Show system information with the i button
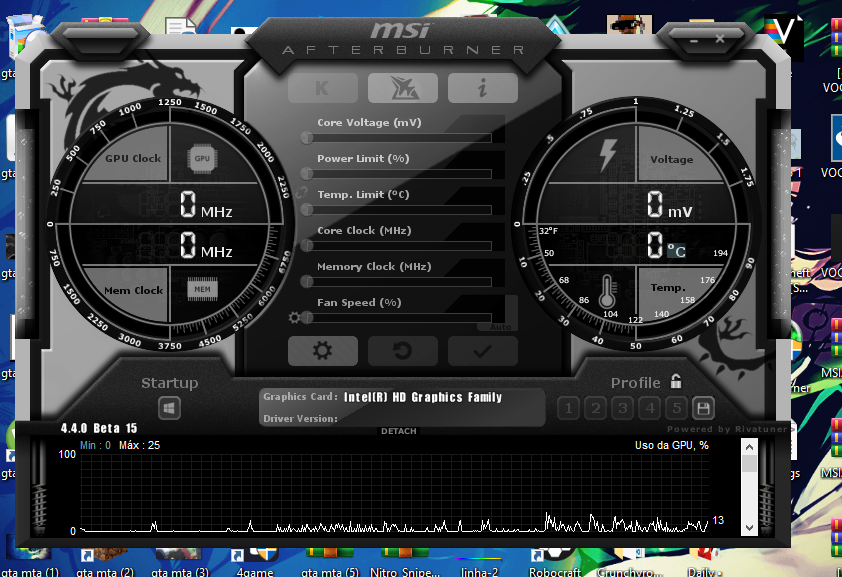 coord(483,87)
